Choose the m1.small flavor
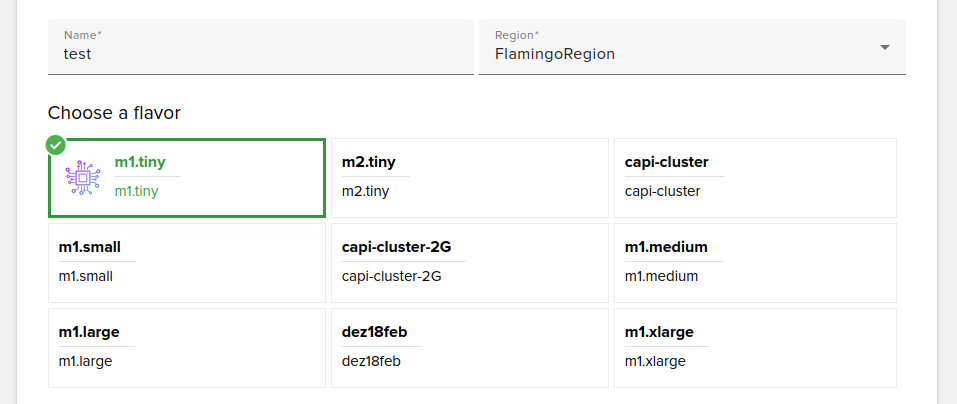This screenshot has width=957, height=404. coord(186,262)
